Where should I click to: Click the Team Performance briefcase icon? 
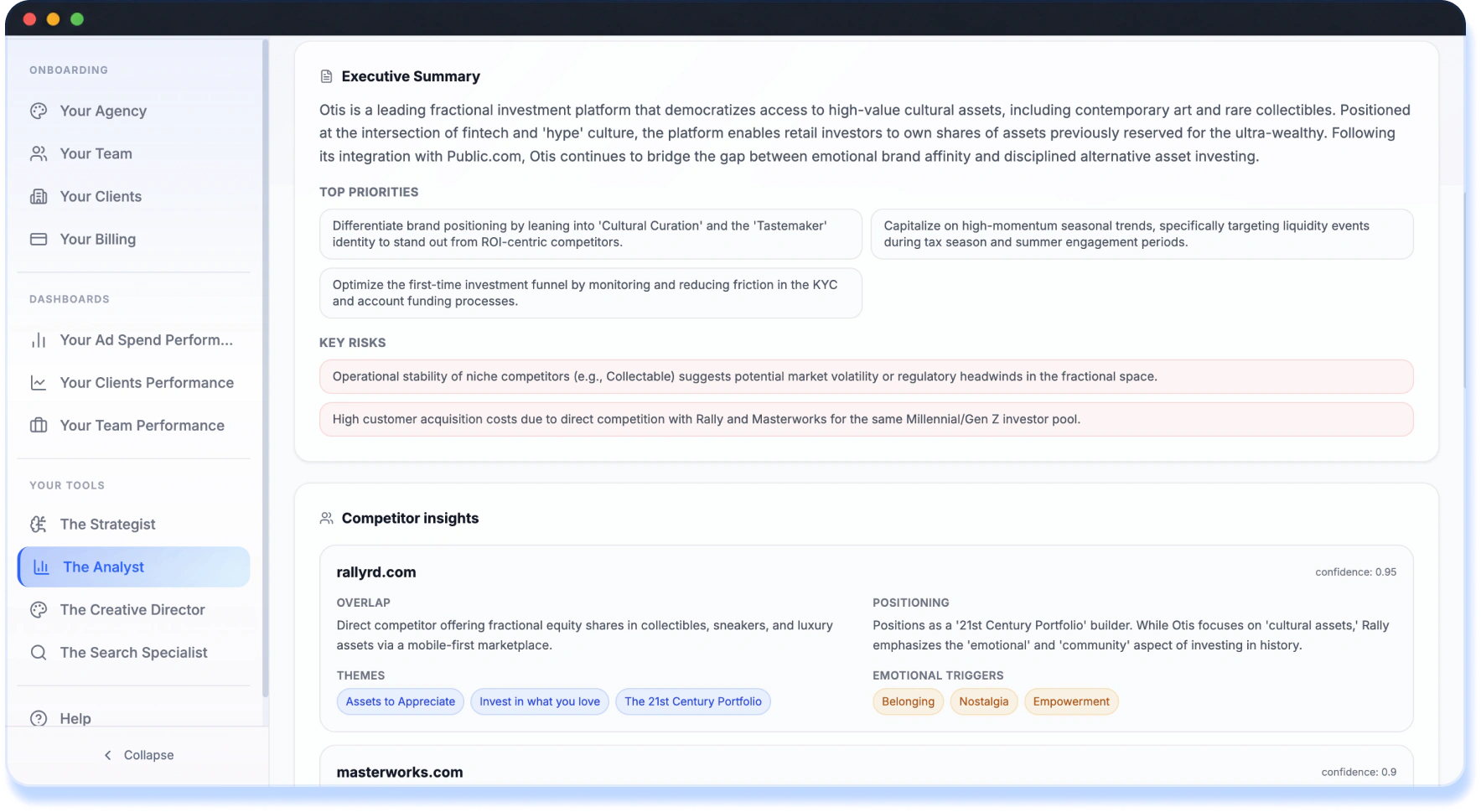pyautogui.click(x=39, y=425)
